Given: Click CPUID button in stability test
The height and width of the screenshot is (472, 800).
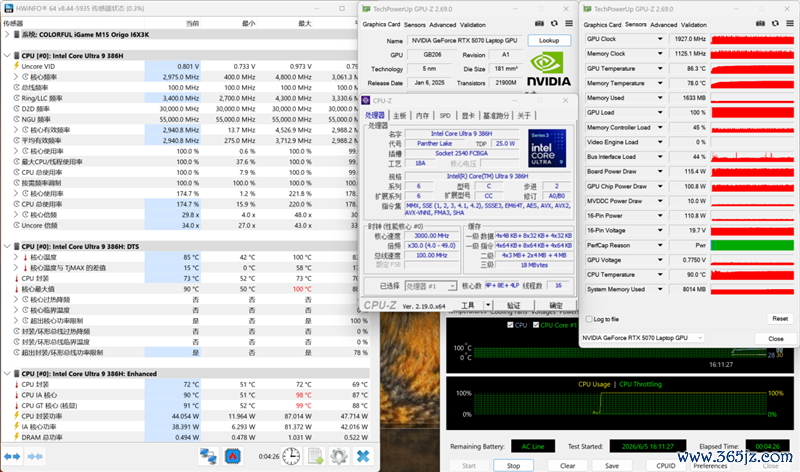Looking at the screenshot, I should point(665,465).
